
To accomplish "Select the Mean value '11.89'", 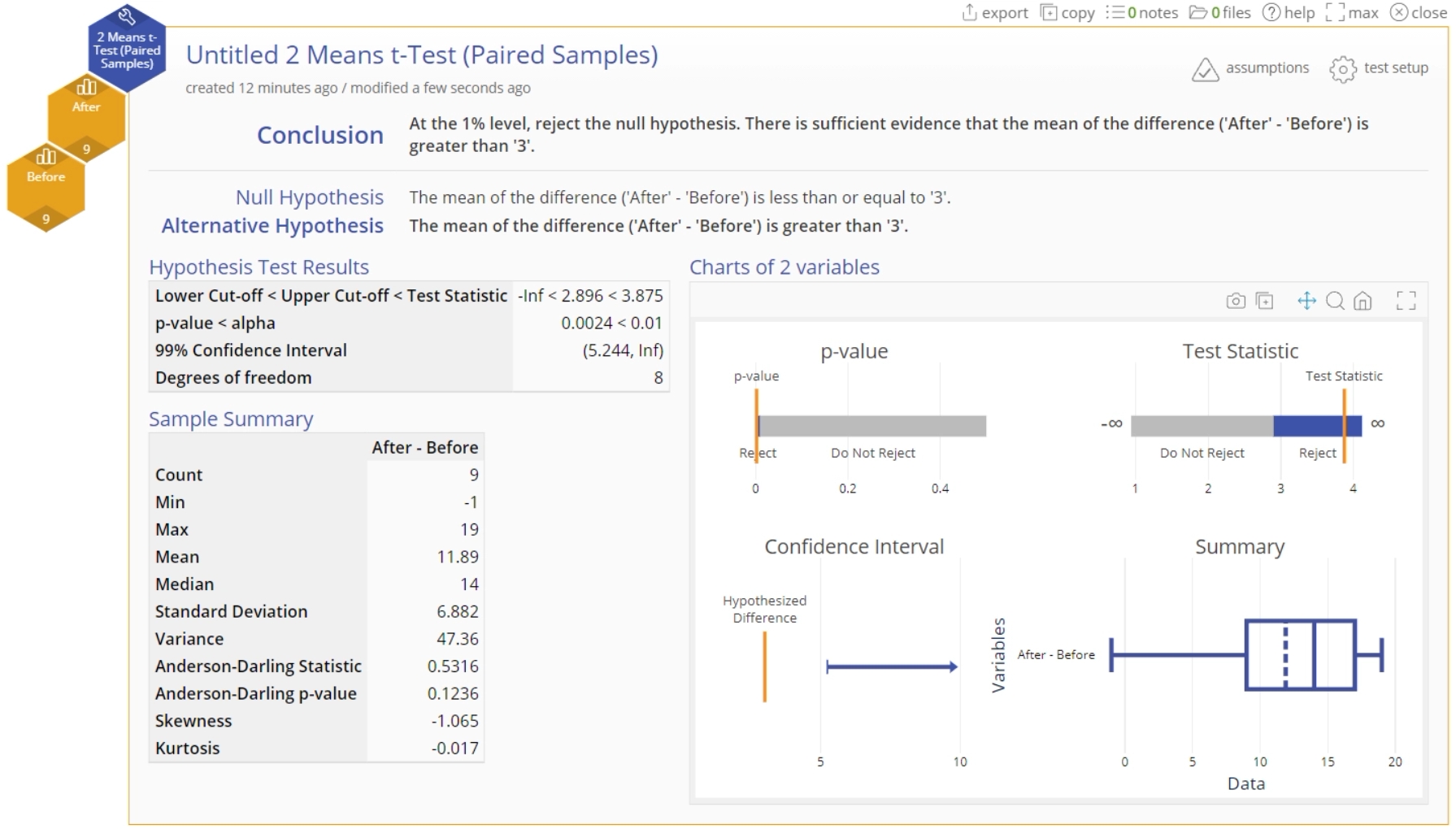I will point(458,557).
